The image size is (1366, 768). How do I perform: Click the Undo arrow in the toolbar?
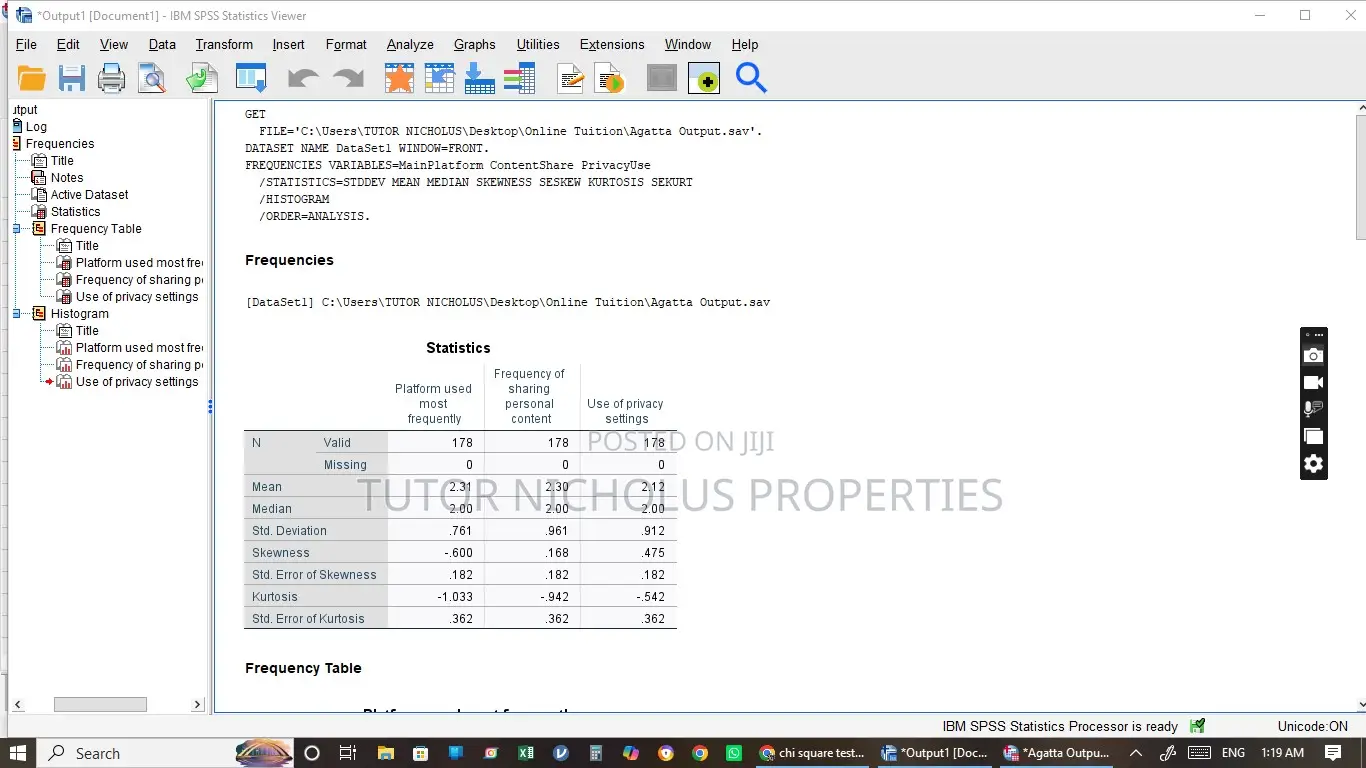click(302, 78)
